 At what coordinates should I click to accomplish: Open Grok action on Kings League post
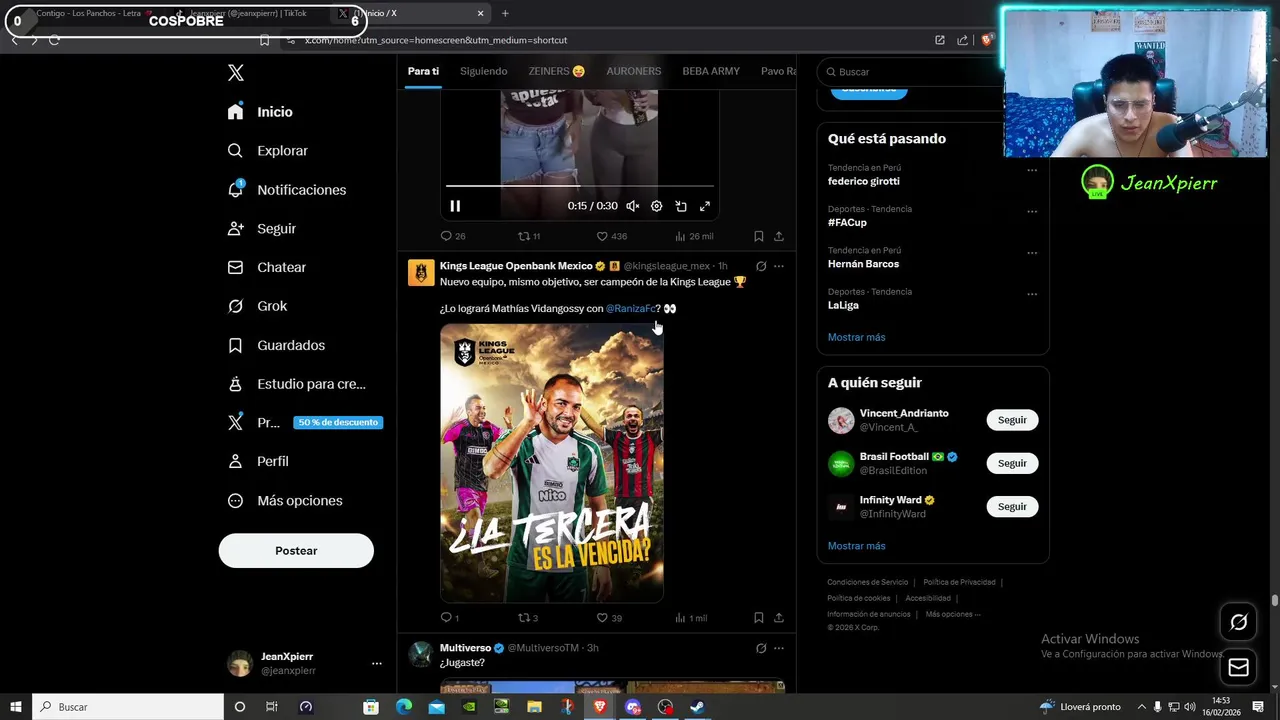[761, 266]
